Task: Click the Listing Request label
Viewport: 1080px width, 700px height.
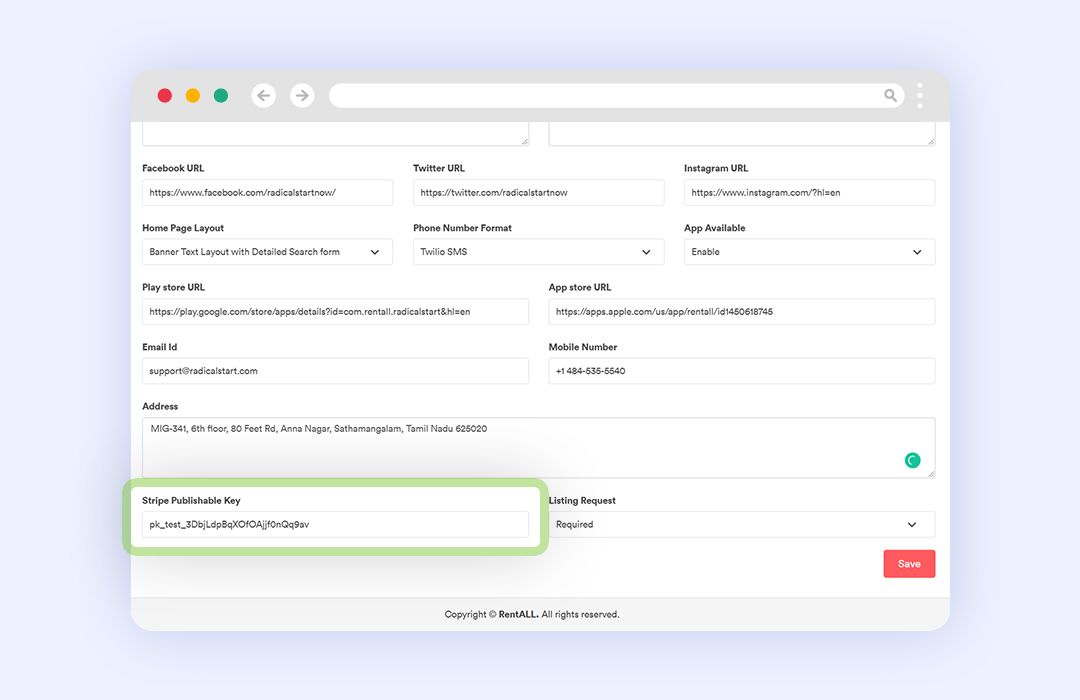Action: (582, 501)
